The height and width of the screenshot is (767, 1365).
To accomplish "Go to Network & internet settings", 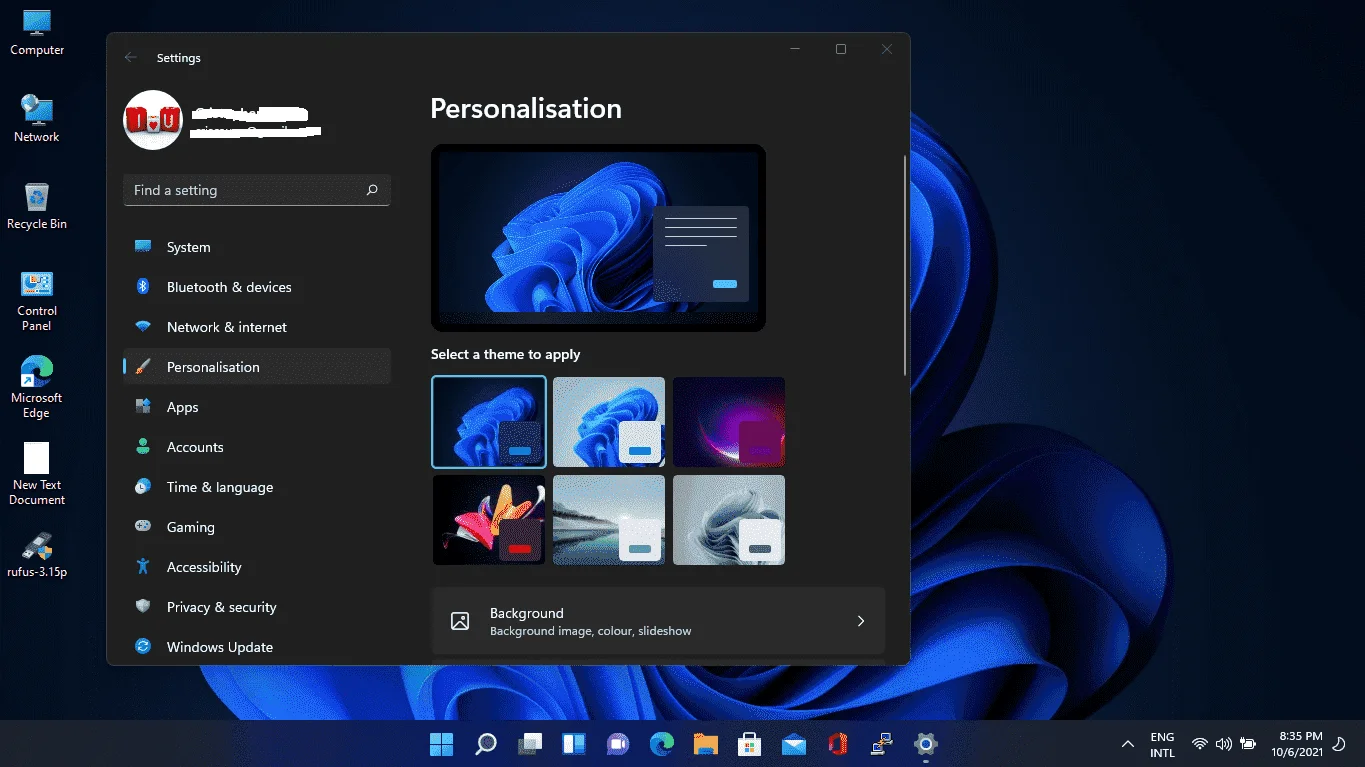I will [x=256, y=327].
